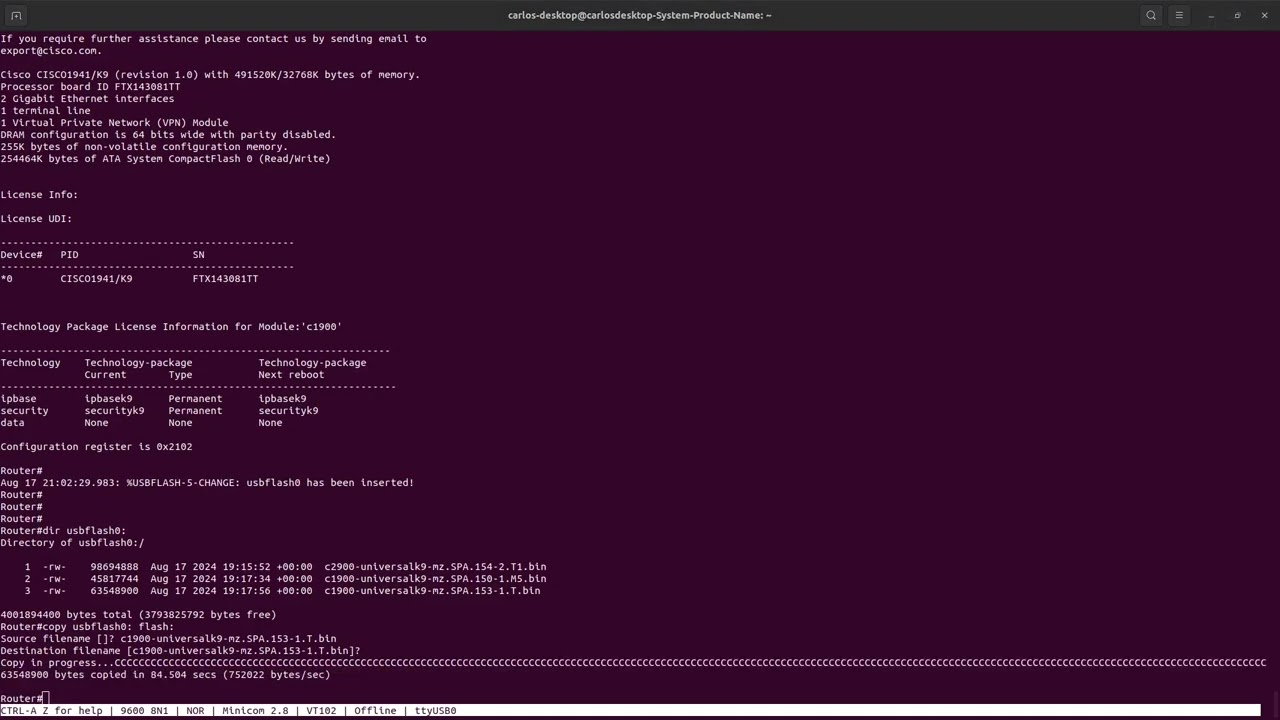1280x720 pixels.
Task: Select the c1900-universalk9-mz.SPA.150-1.M5.bin filename
Action: 435,579
